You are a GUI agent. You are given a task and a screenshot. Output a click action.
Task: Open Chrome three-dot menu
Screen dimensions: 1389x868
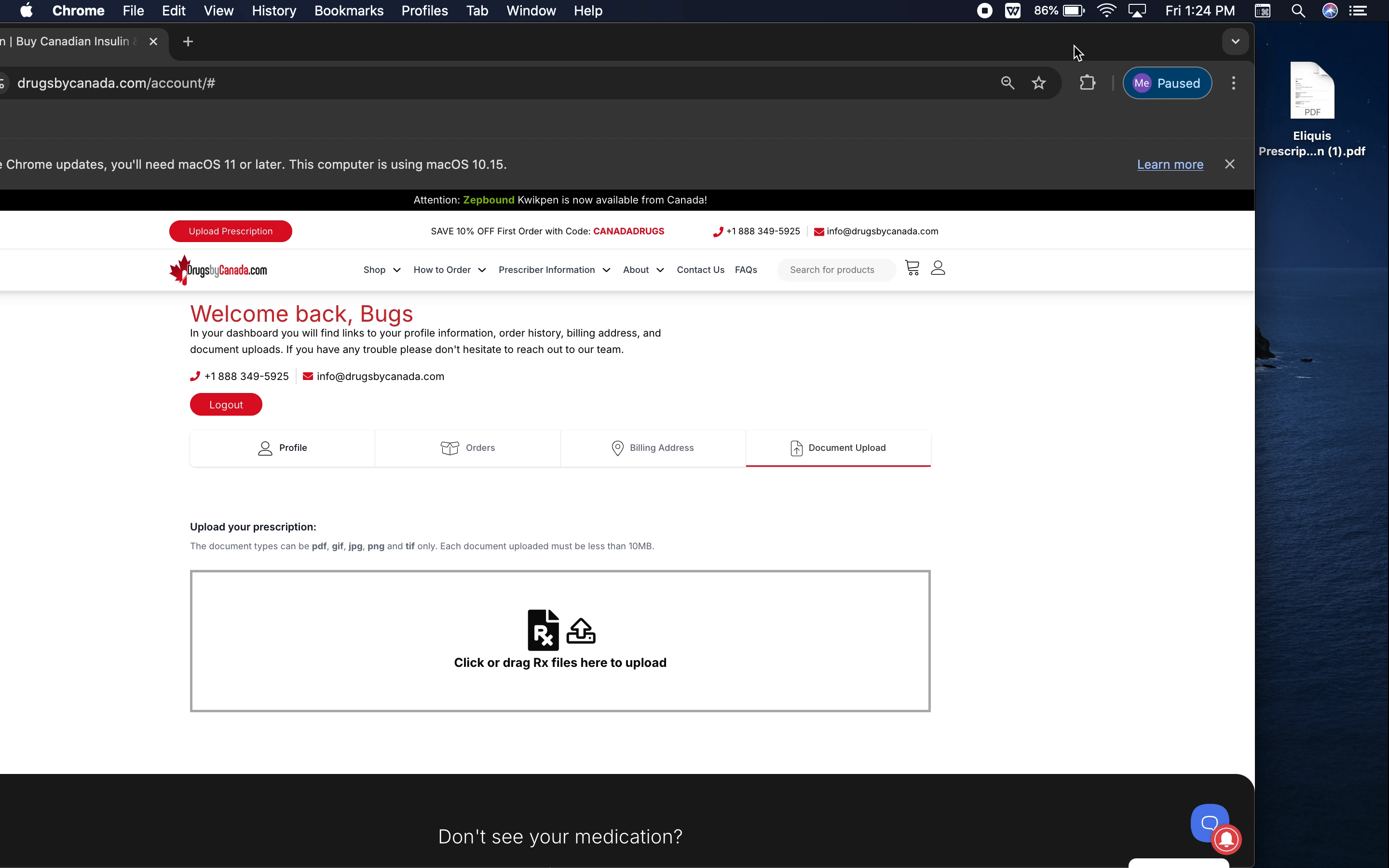point(1233,83)
